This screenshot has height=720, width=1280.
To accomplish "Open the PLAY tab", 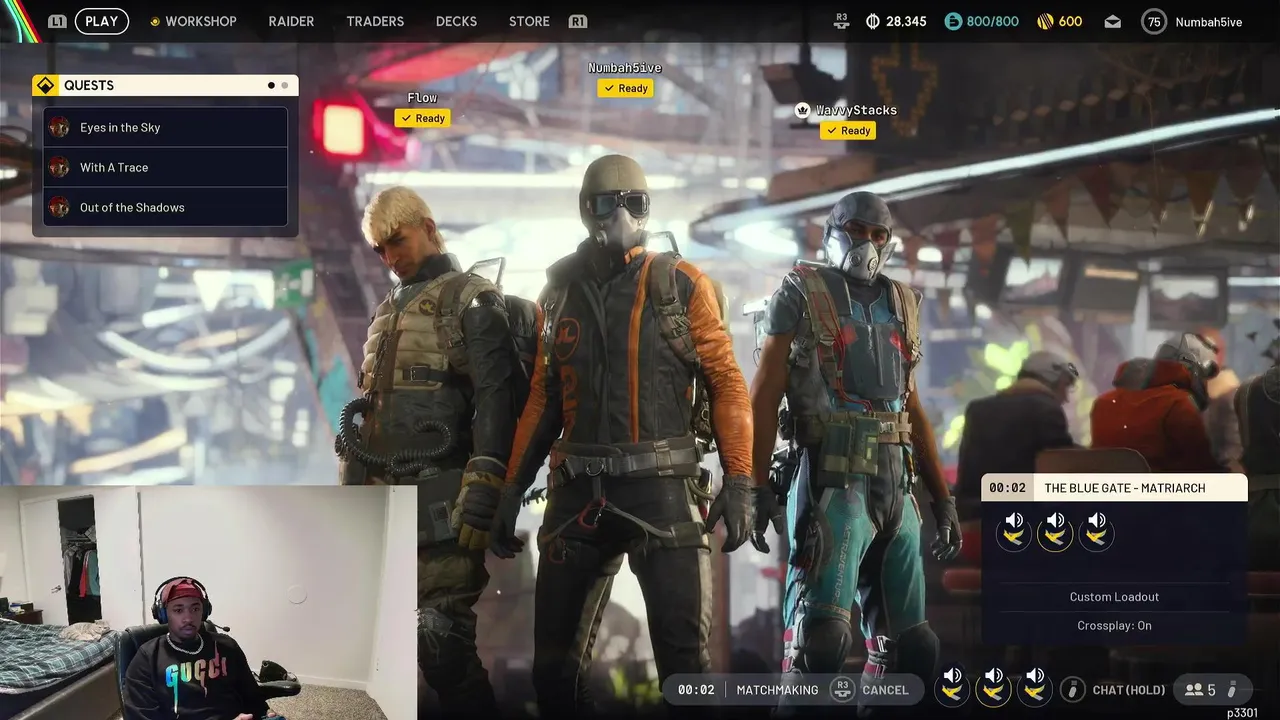I will tap(101, 21).
